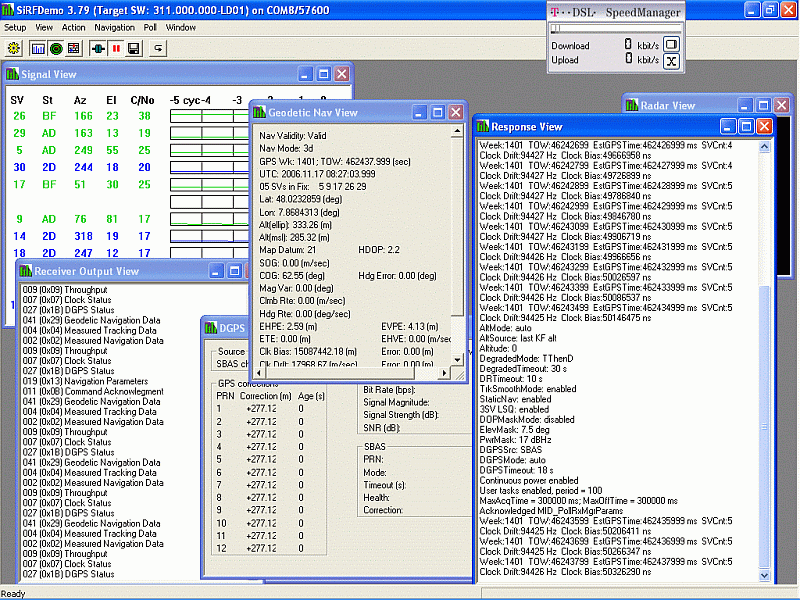Open the Setup menu
This screenshot has height=600, width=800.
(x=15, y=28)
